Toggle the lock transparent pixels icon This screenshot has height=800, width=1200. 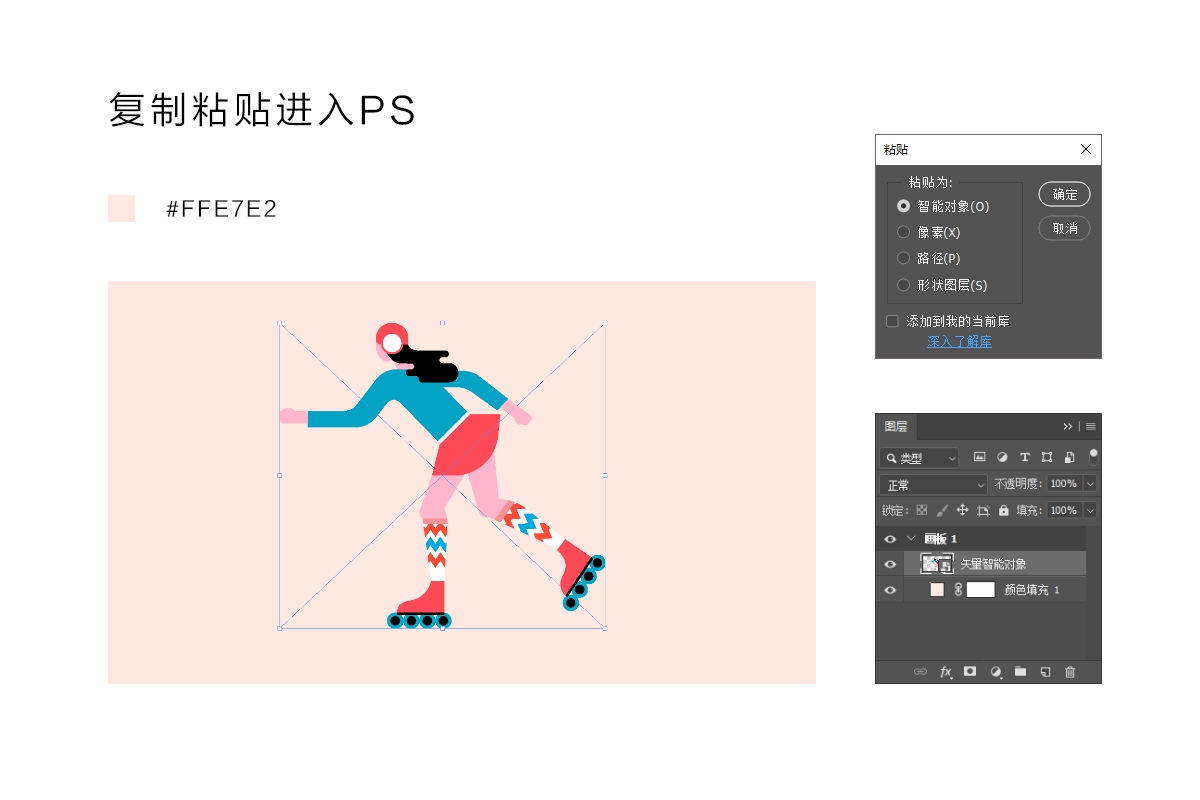click(922, 511)
